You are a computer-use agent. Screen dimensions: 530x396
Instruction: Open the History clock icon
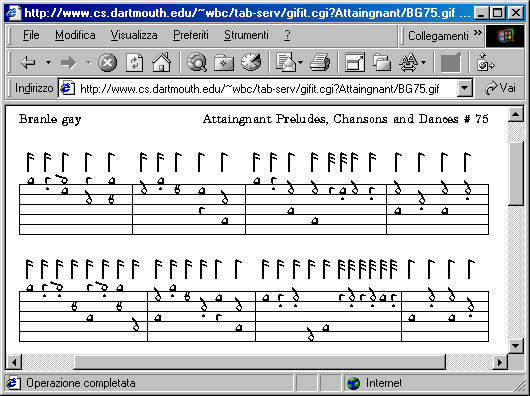pyautogui.click(x=251, y=62)
